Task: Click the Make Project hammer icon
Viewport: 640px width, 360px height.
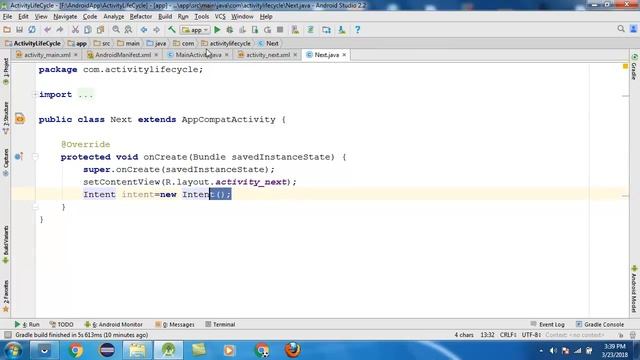Action: [172, 30]
